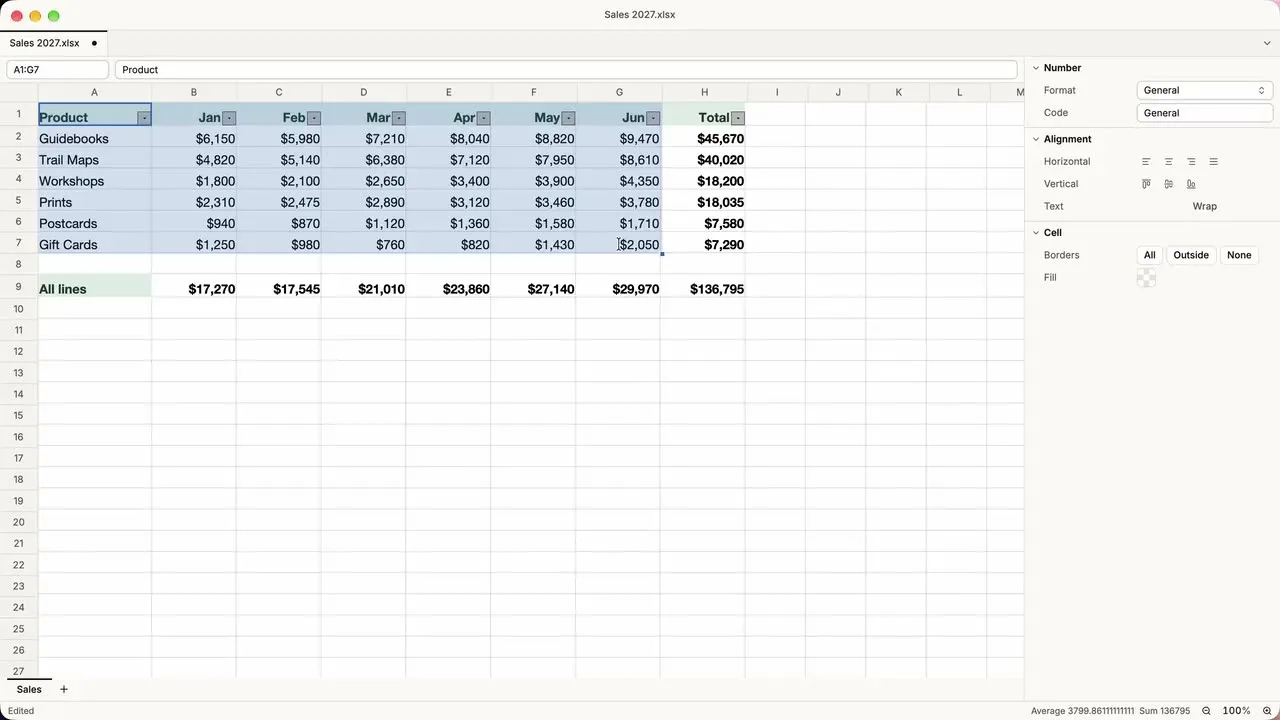Open the filter arrow on the Mar header

(x=399, y=118)
